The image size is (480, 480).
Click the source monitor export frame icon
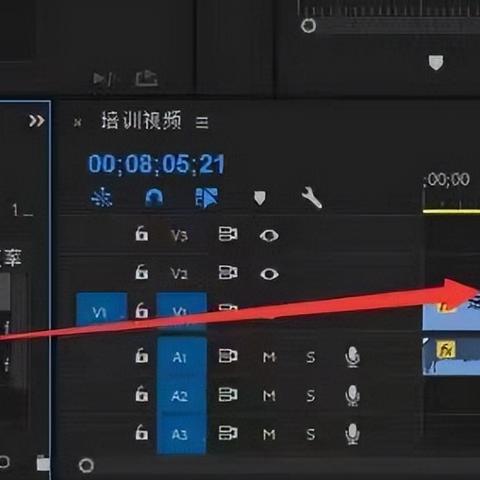pos(146,79)
